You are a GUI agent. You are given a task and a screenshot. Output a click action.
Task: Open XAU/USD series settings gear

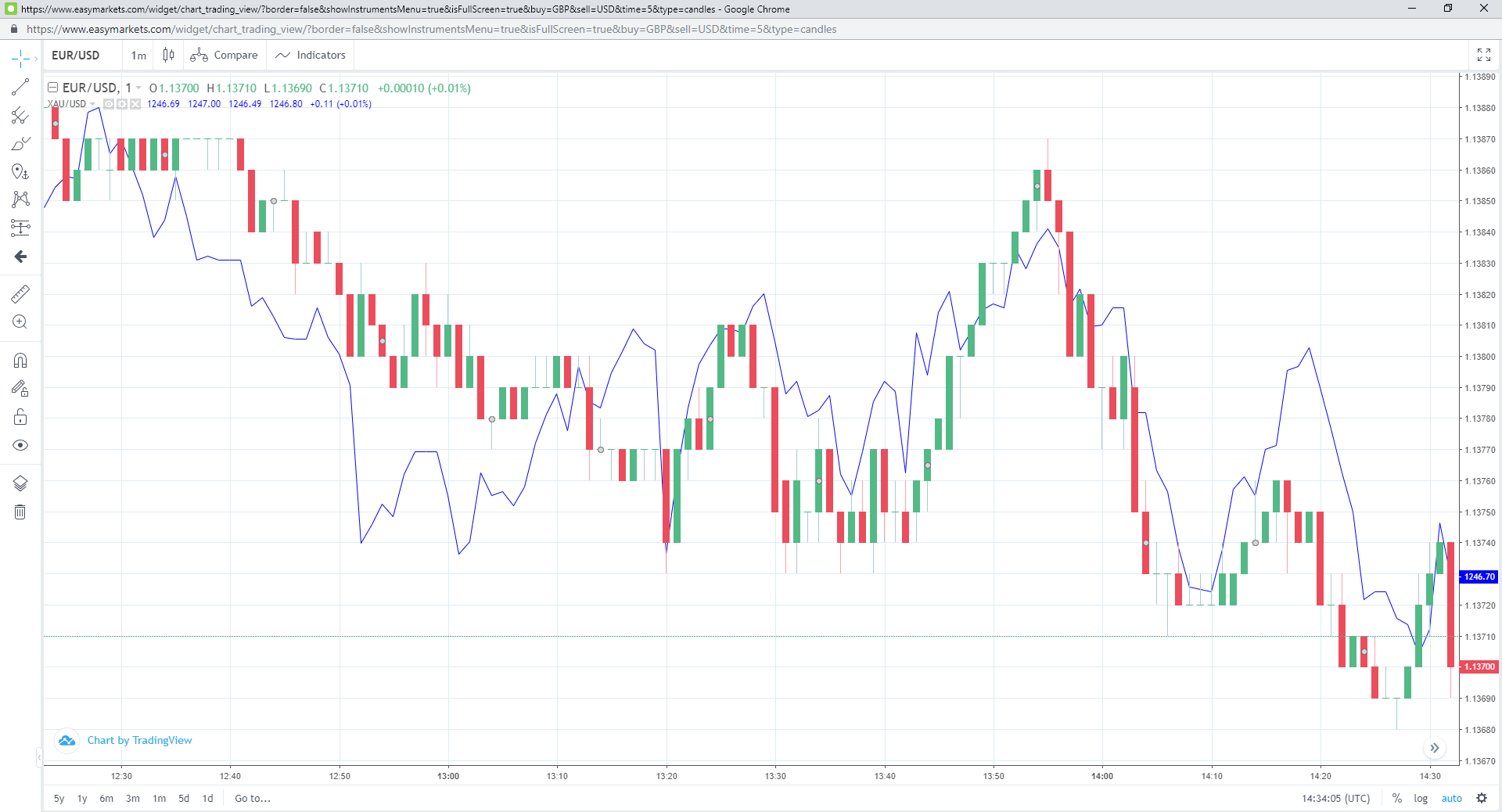[122, 104]
